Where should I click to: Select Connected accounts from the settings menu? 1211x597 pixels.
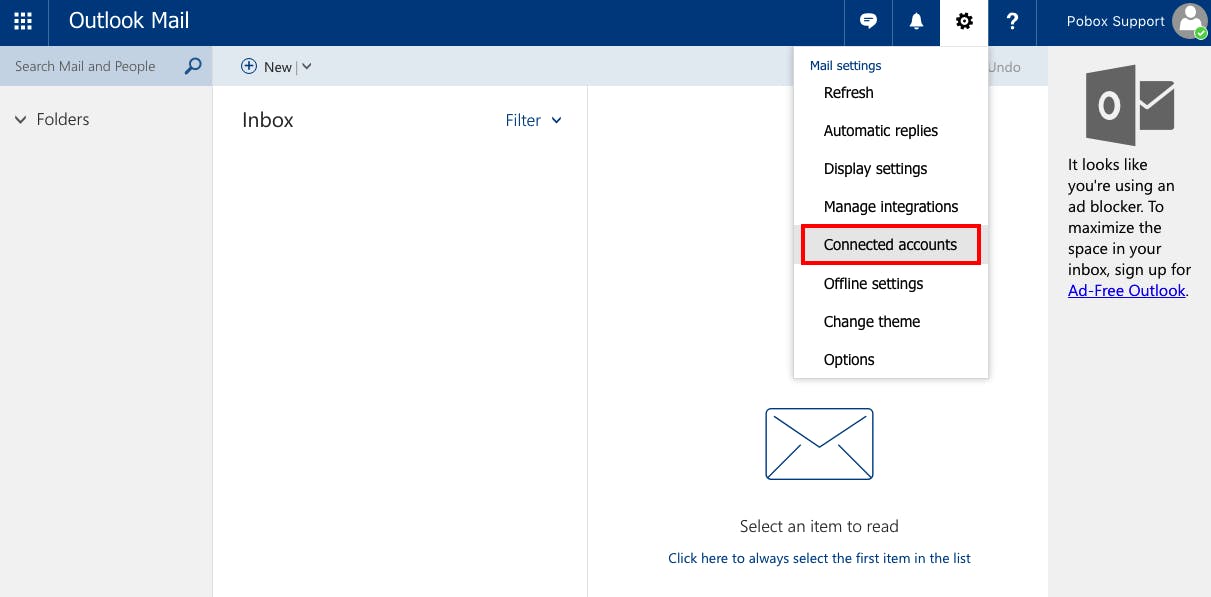tap(889, 244)
